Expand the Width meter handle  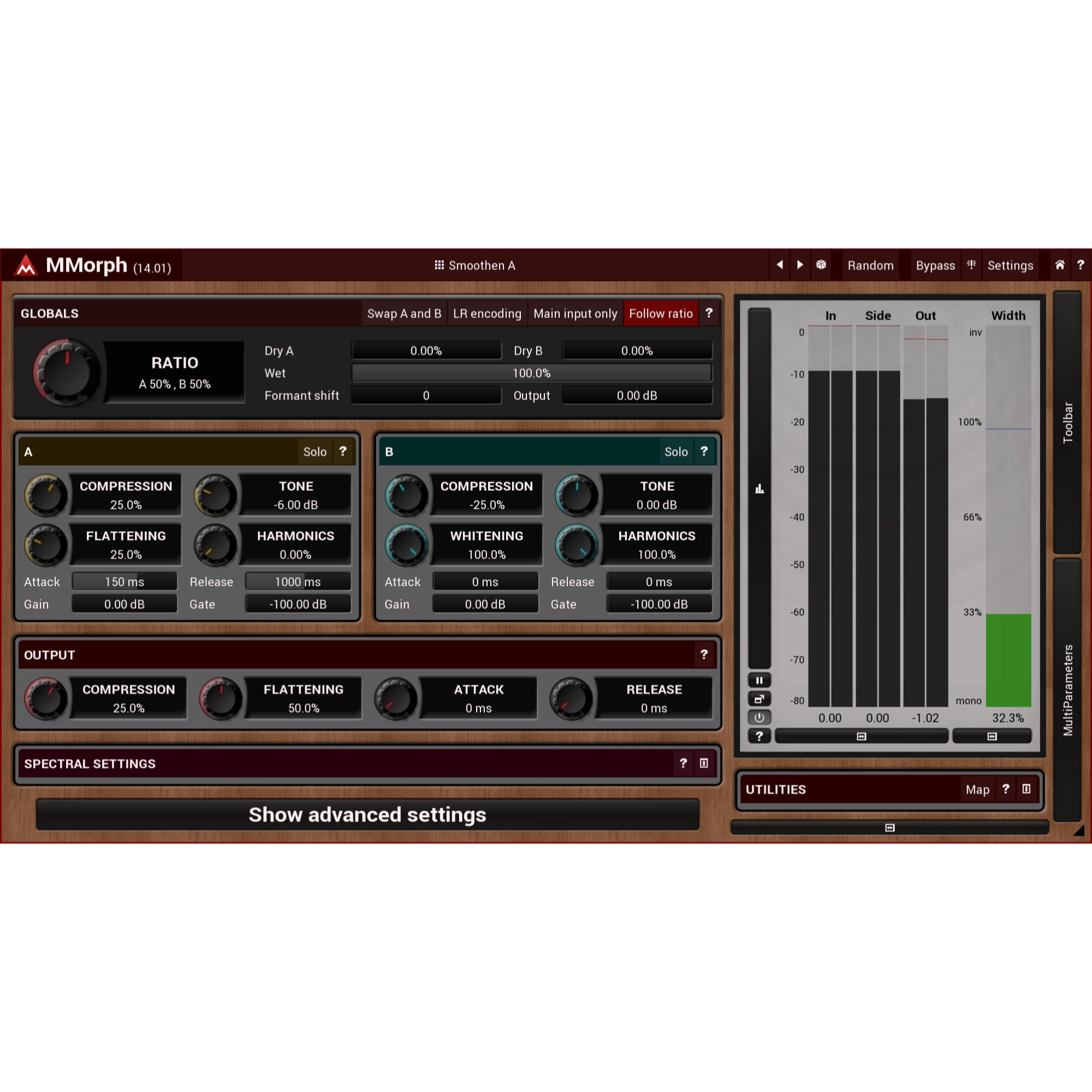(992, 736)
